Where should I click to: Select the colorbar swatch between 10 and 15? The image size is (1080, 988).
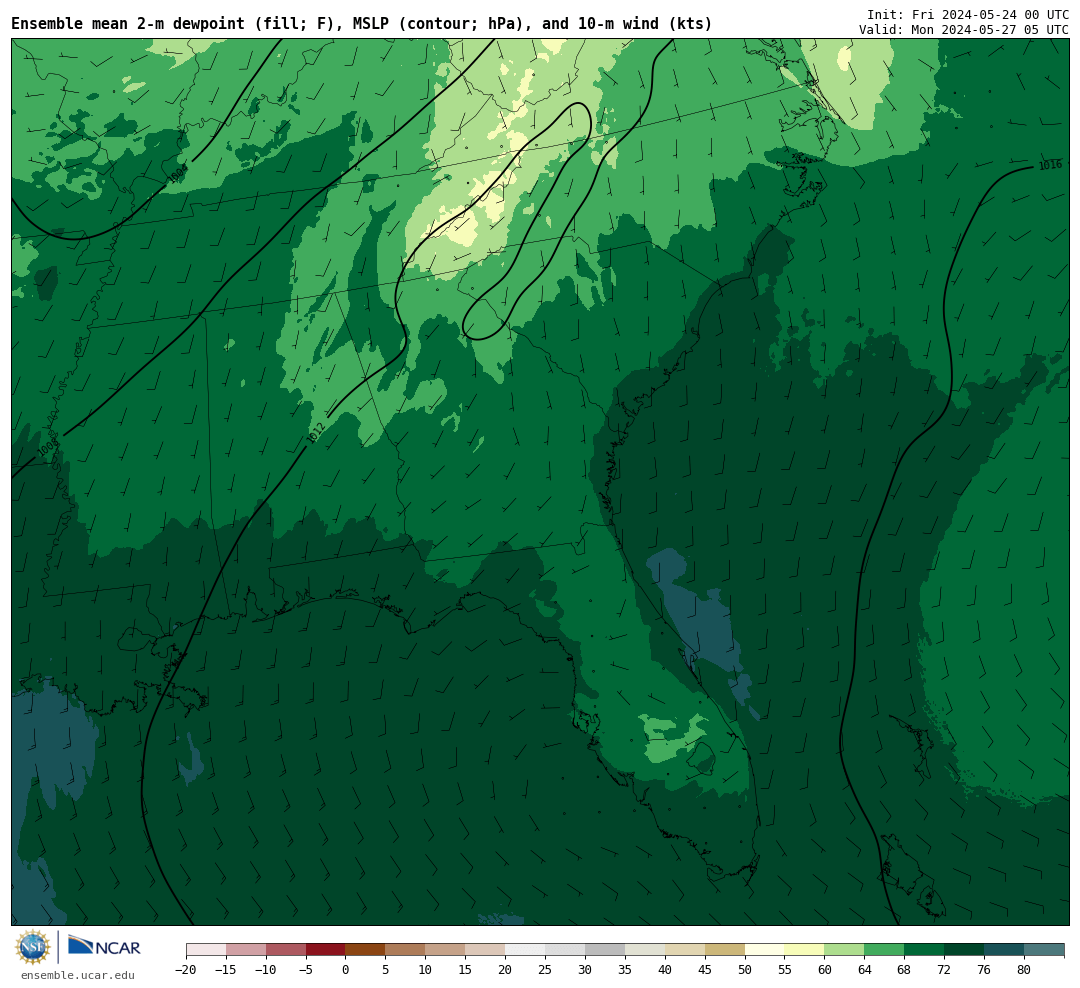pos(446,950)
